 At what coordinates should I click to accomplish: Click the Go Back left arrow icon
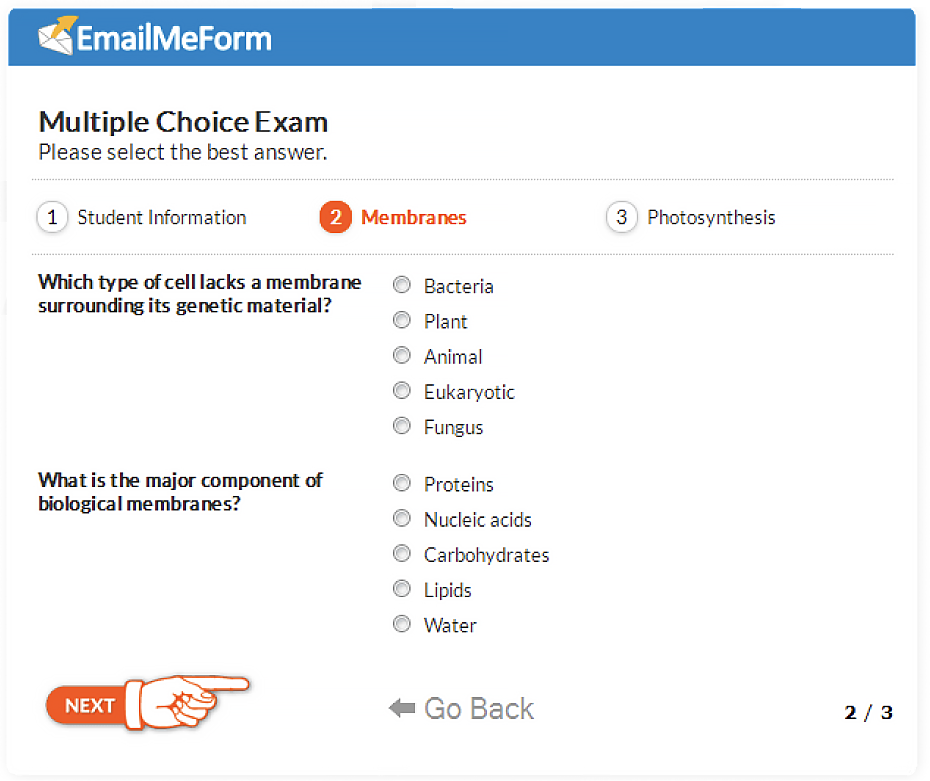[x=402, y=707]
